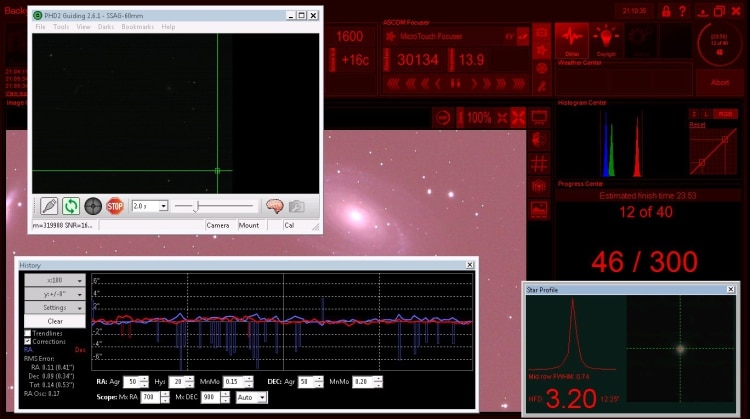Open help with the question mark icon
Viewport: 750px width, 419px height.
pyautogui.click(x=683, y=11)
